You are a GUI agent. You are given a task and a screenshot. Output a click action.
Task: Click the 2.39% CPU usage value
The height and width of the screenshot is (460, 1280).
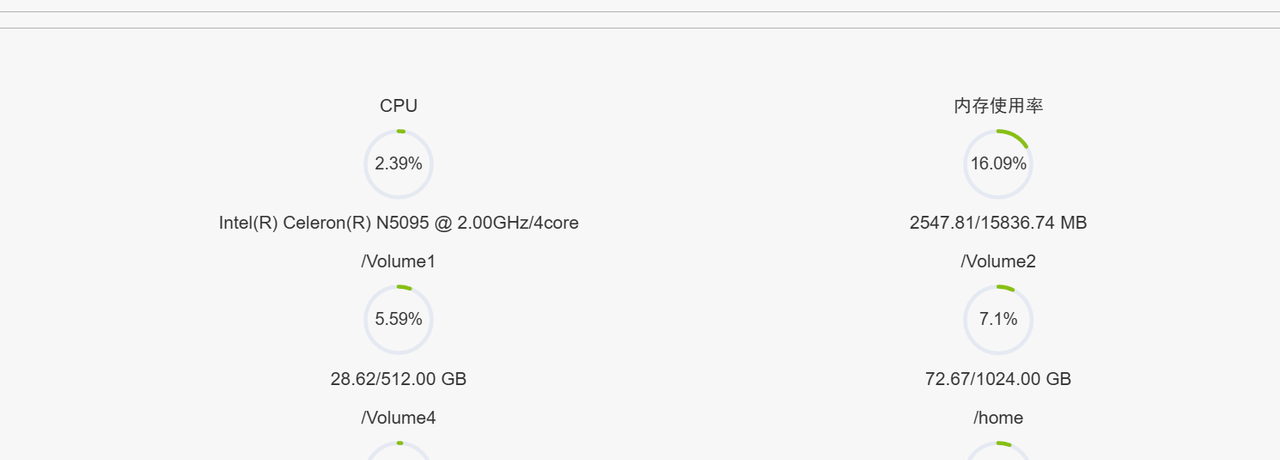click(398, 163)
